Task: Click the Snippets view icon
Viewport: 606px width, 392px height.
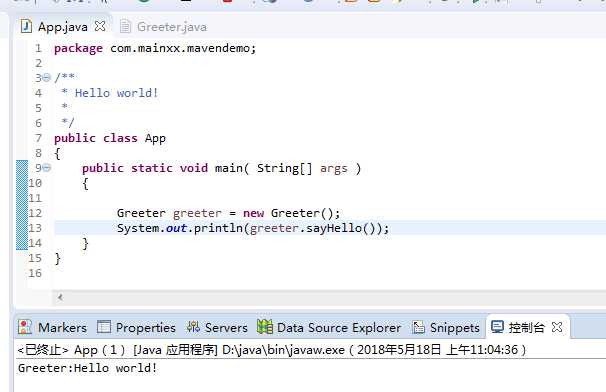Action: (418, 327)
